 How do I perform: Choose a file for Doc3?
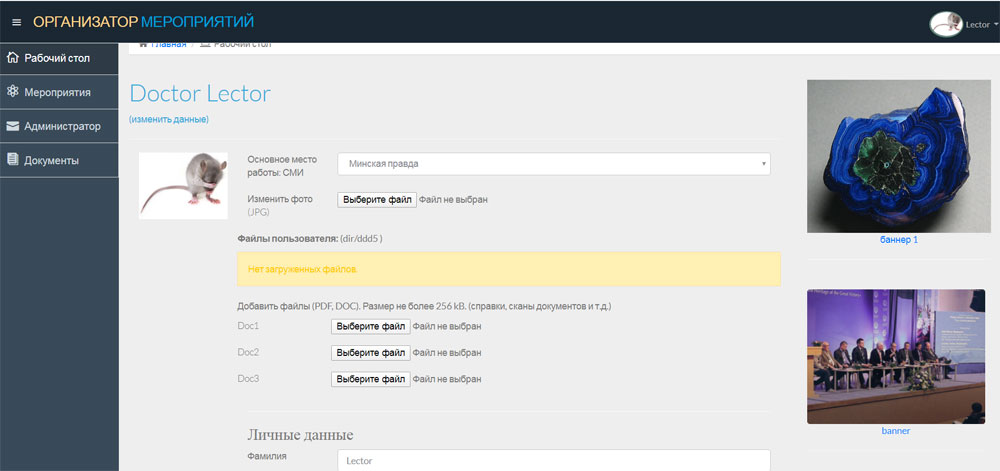pyautogui.click(x=371, y=379)
